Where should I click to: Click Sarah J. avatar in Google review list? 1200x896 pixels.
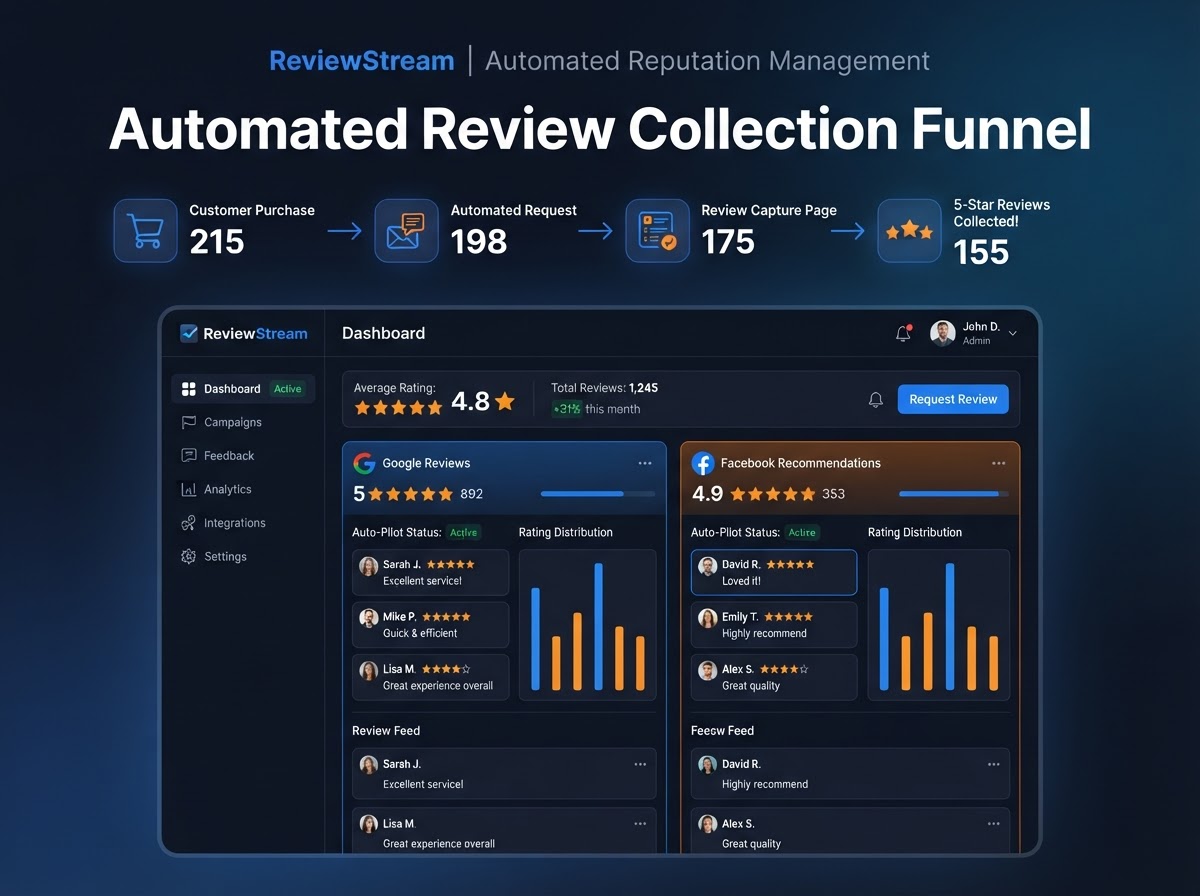[369, 566]
